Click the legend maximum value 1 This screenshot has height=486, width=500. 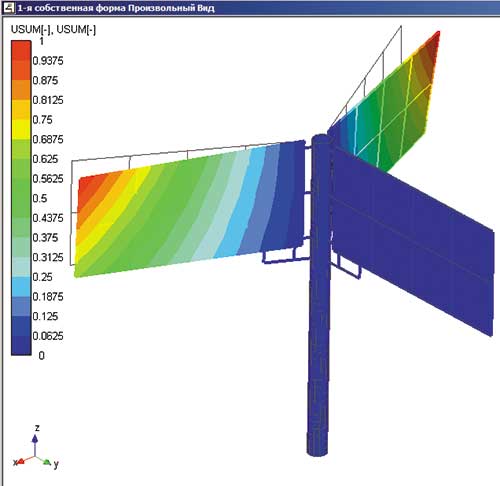41,41
